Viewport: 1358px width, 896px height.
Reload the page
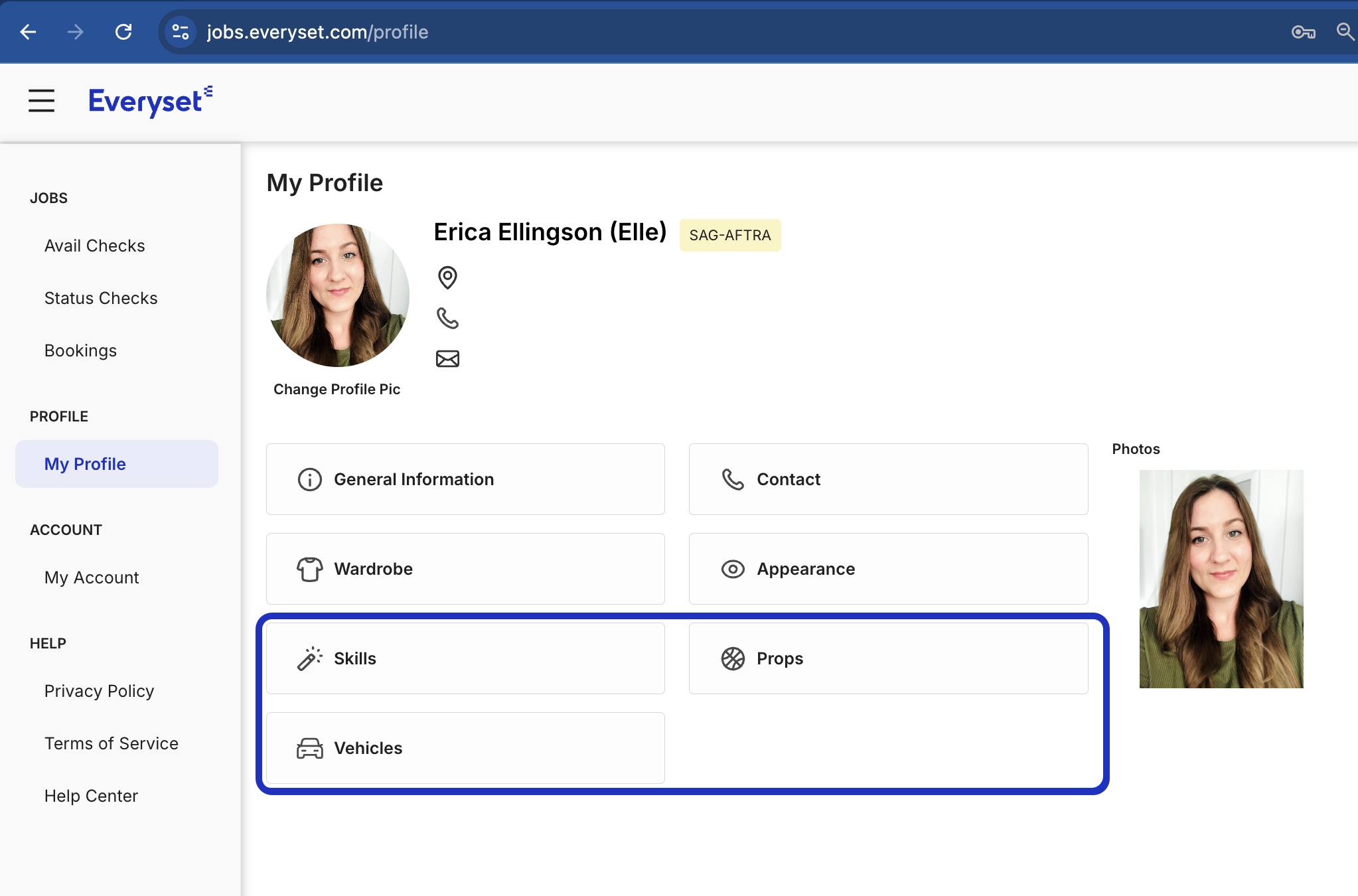[123, 32]
